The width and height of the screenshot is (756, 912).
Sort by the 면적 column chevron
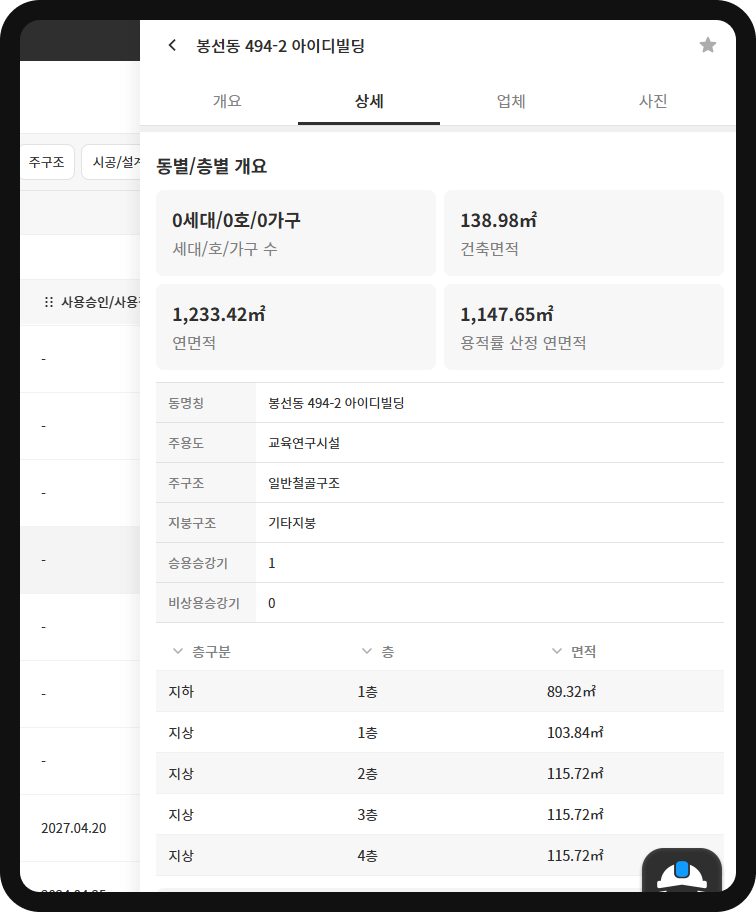[x=557, y=651]
